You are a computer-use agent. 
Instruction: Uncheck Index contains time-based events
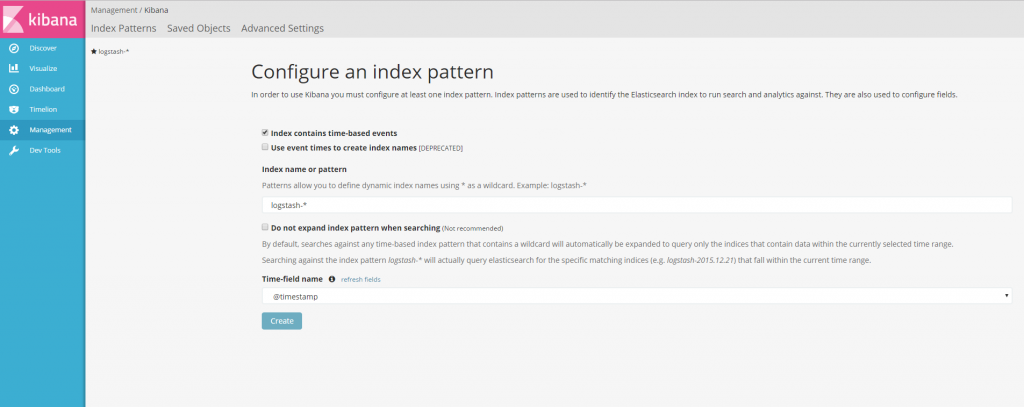[x=265, y=132]
